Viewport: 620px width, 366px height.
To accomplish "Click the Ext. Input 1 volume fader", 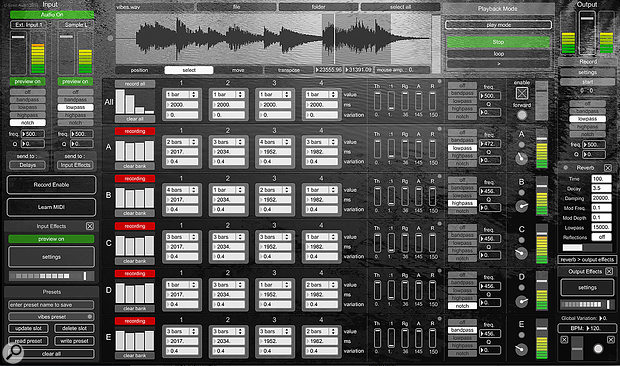I will [18, 53].
